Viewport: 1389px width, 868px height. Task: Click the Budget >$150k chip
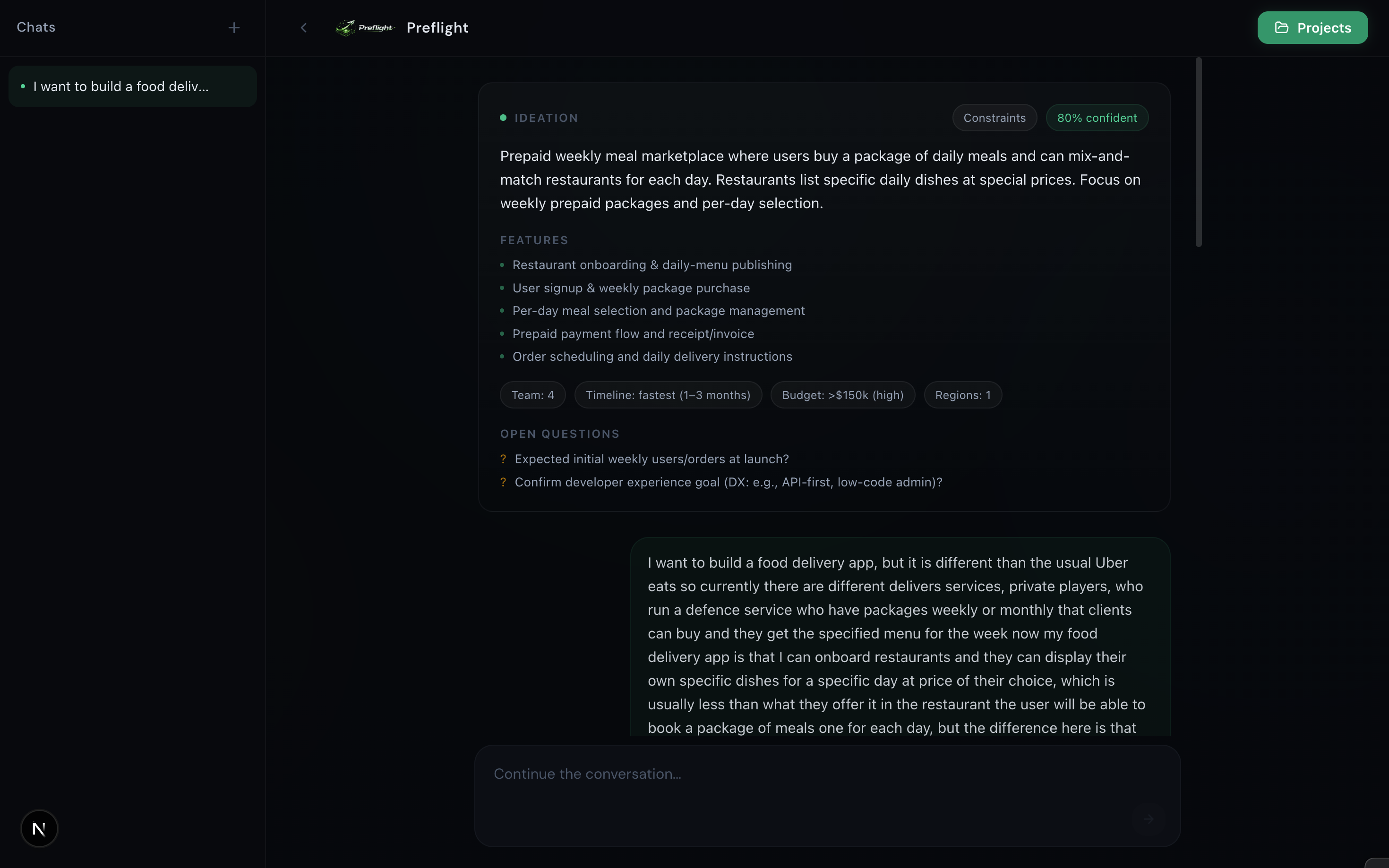(x=842, y=395)
